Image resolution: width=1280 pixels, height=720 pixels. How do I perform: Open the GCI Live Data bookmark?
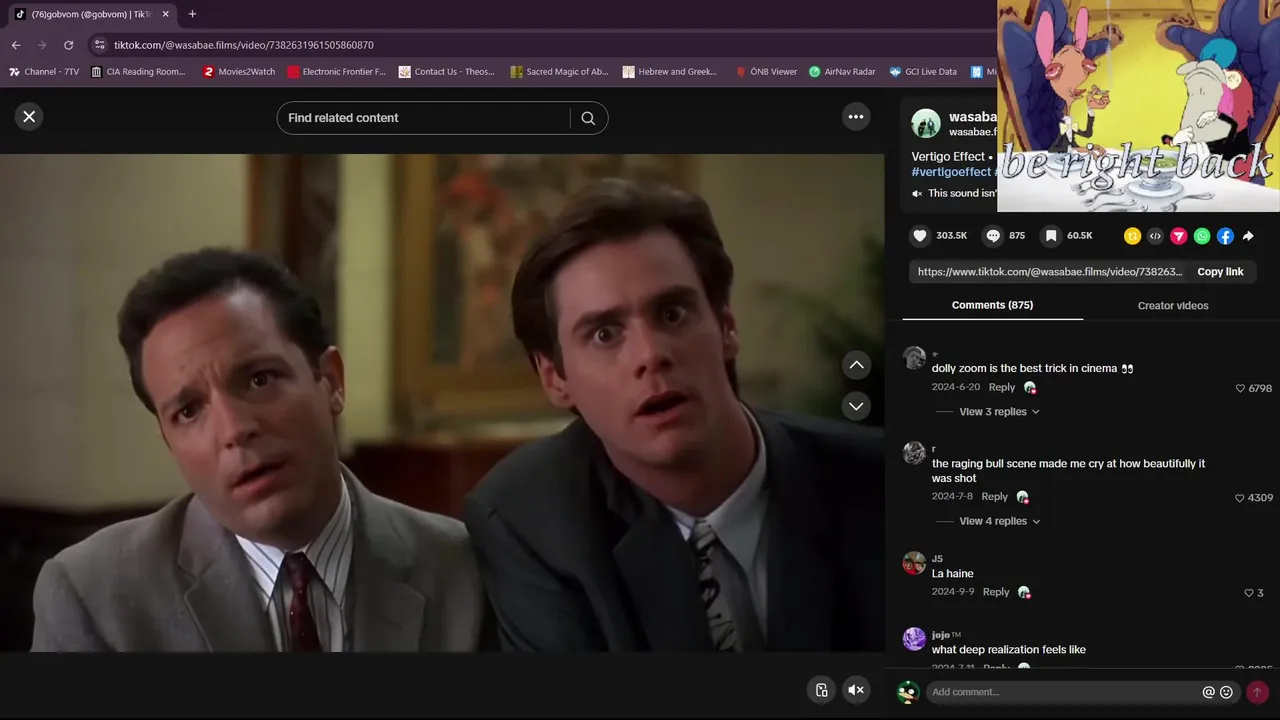click(923, 72)
